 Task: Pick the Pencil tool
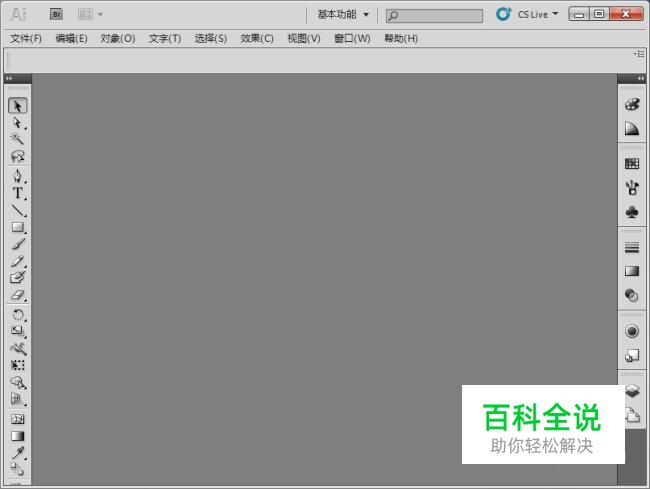click(17, 261)
